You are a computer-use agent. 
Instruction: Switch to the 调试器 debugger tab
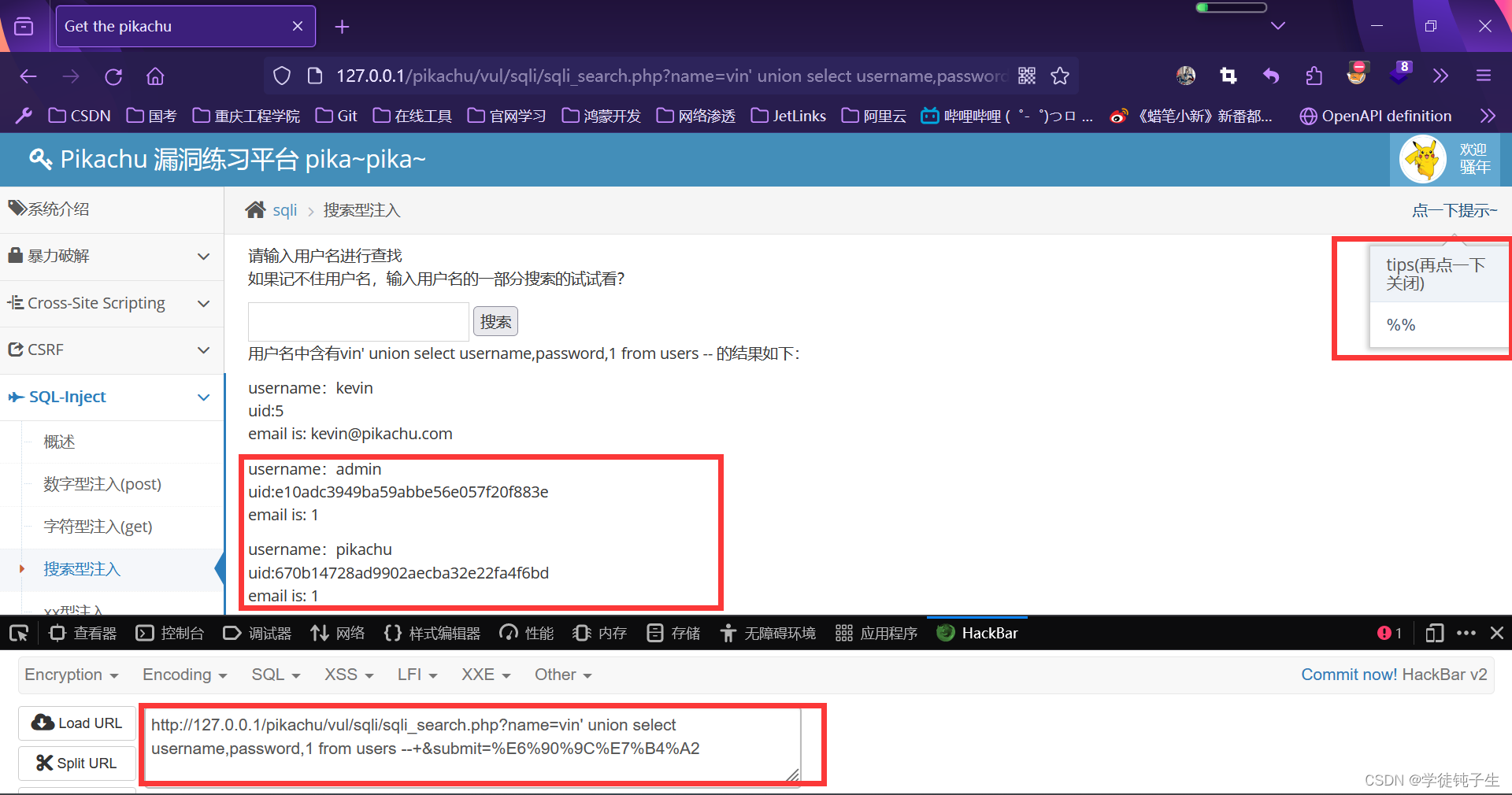pos(258,633)
